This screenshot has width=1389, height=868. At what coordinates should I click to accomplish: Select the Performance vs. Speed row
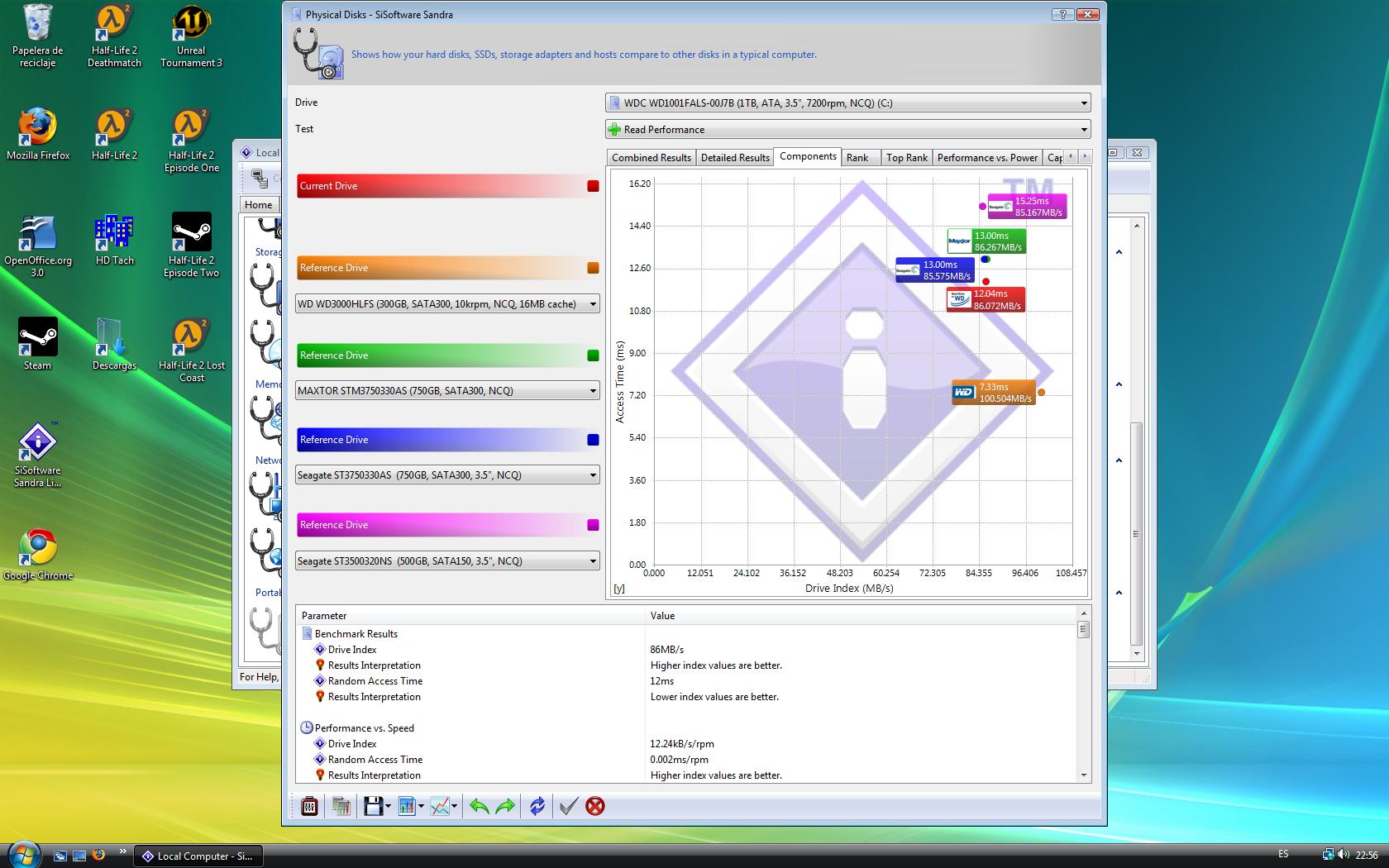tap(687, 728)
